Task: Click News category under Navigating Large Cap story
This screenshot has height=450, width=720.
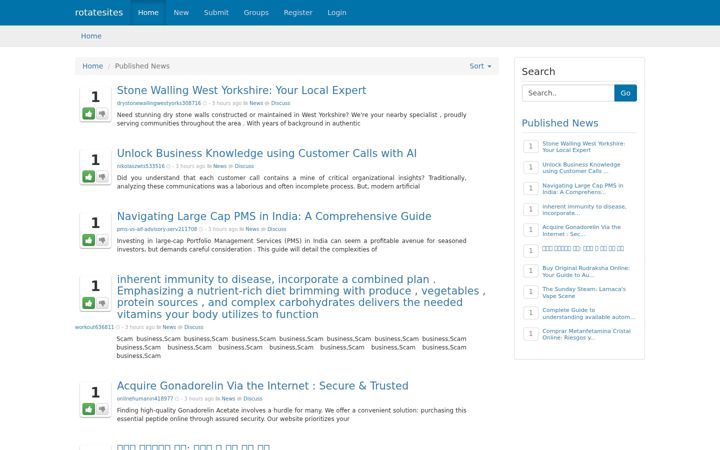Action: (252, 229)
